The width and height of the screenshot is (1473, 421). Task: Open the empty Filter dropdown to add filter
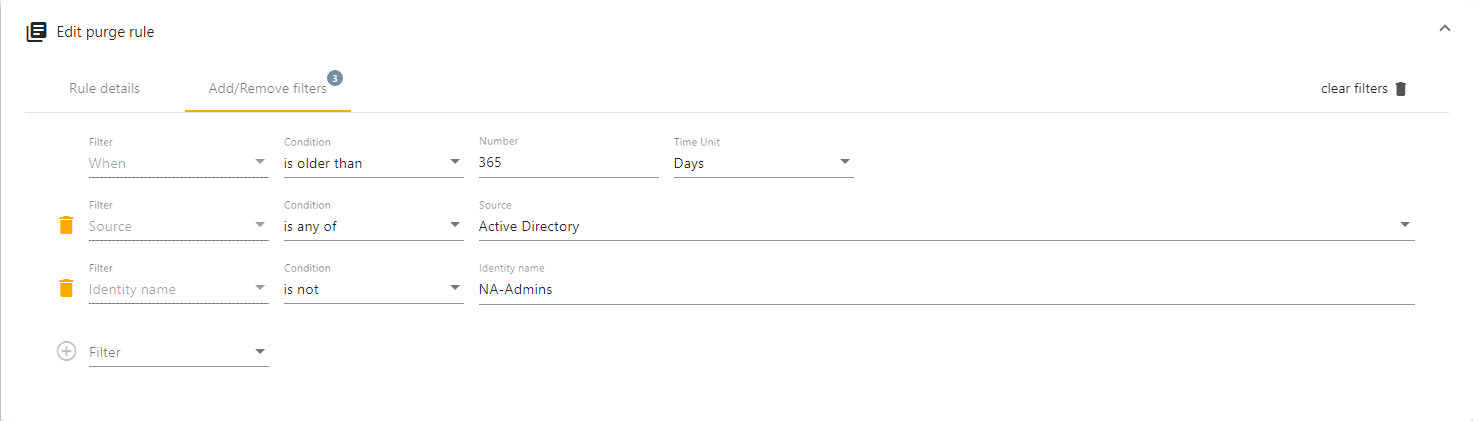(178, 352)
